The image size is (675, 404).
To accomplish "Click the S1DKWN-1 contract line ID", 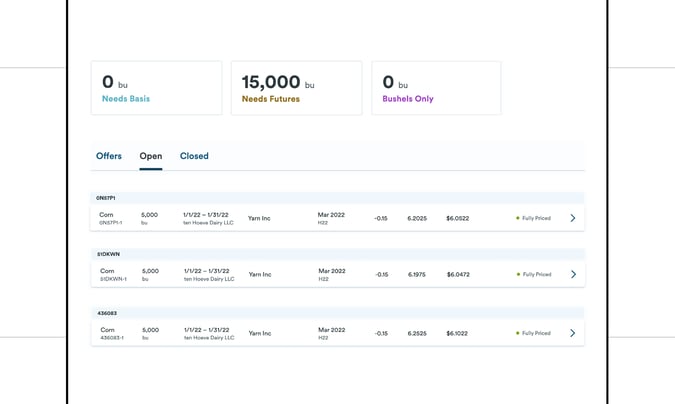I will (x=114, y=279).
